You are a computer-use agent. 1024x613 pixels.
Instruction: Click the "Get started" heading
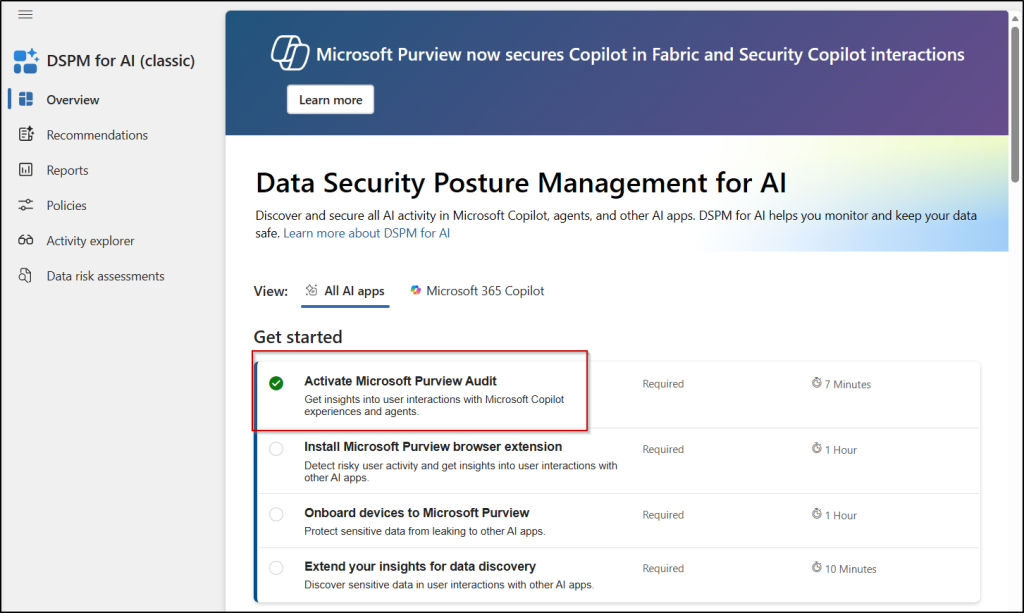point(298,337)
